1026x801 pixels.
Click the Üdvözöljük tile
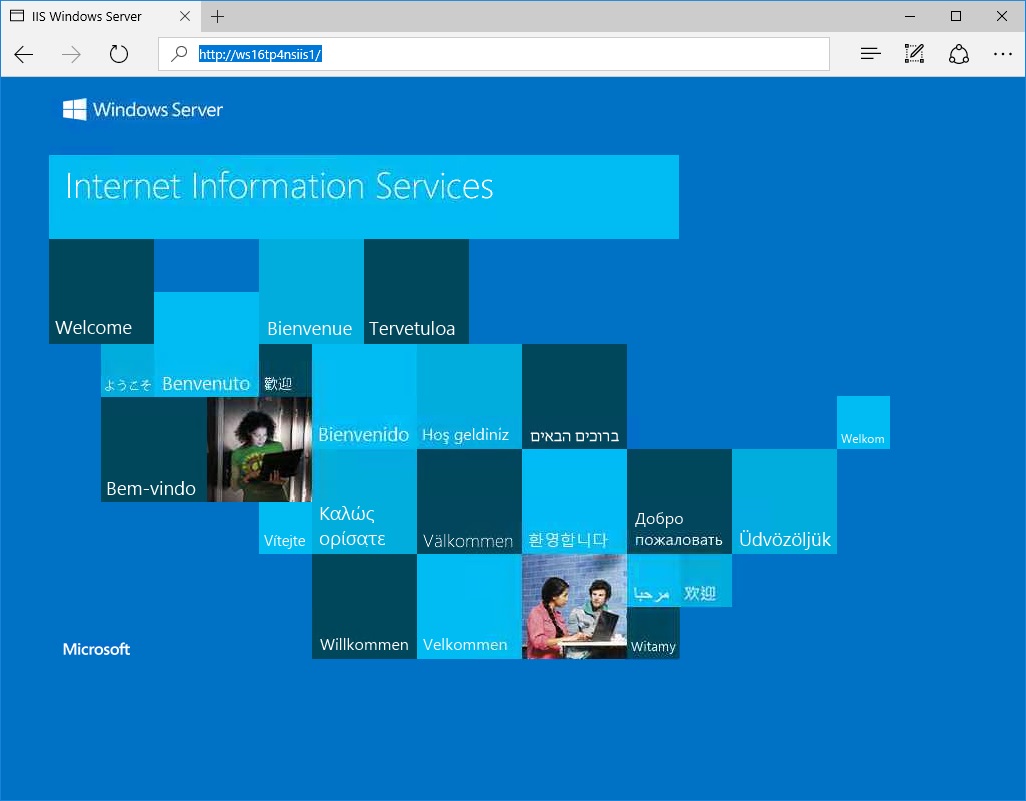pyautogui.click(x=785, y=501)
